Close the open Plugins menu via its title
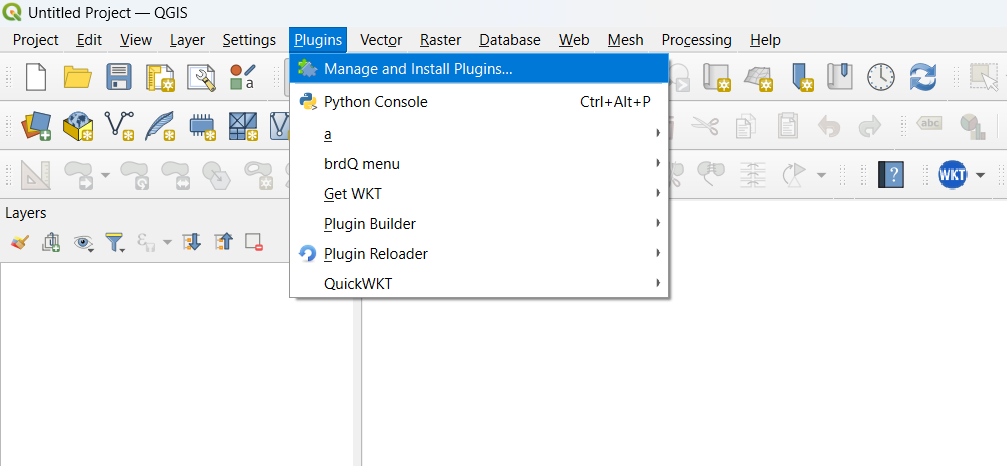The image size is (1007, 466). (x=318, y=40)
